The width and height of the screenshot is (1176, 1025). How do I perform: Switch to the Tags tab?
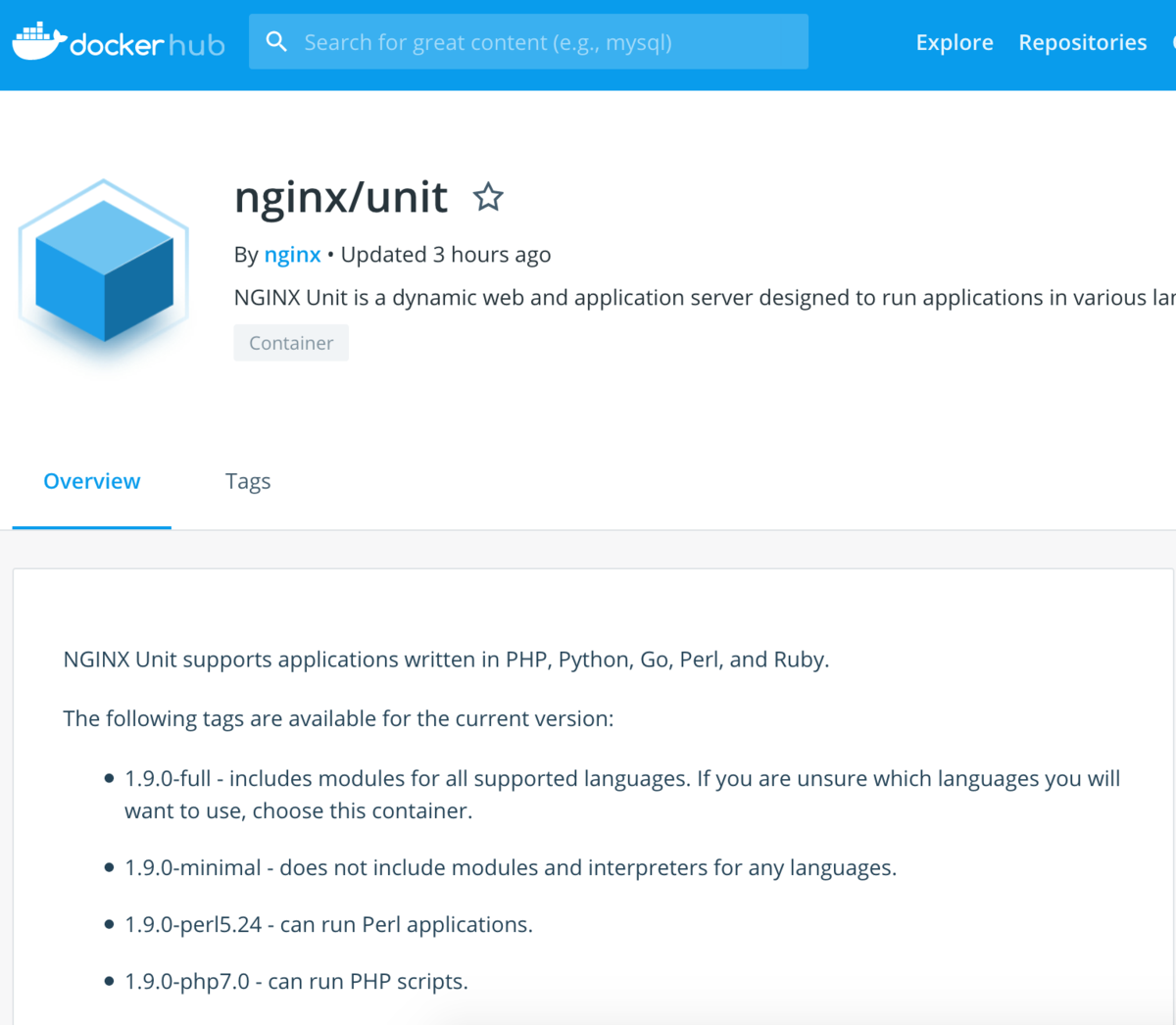click(x=248, y=480)
